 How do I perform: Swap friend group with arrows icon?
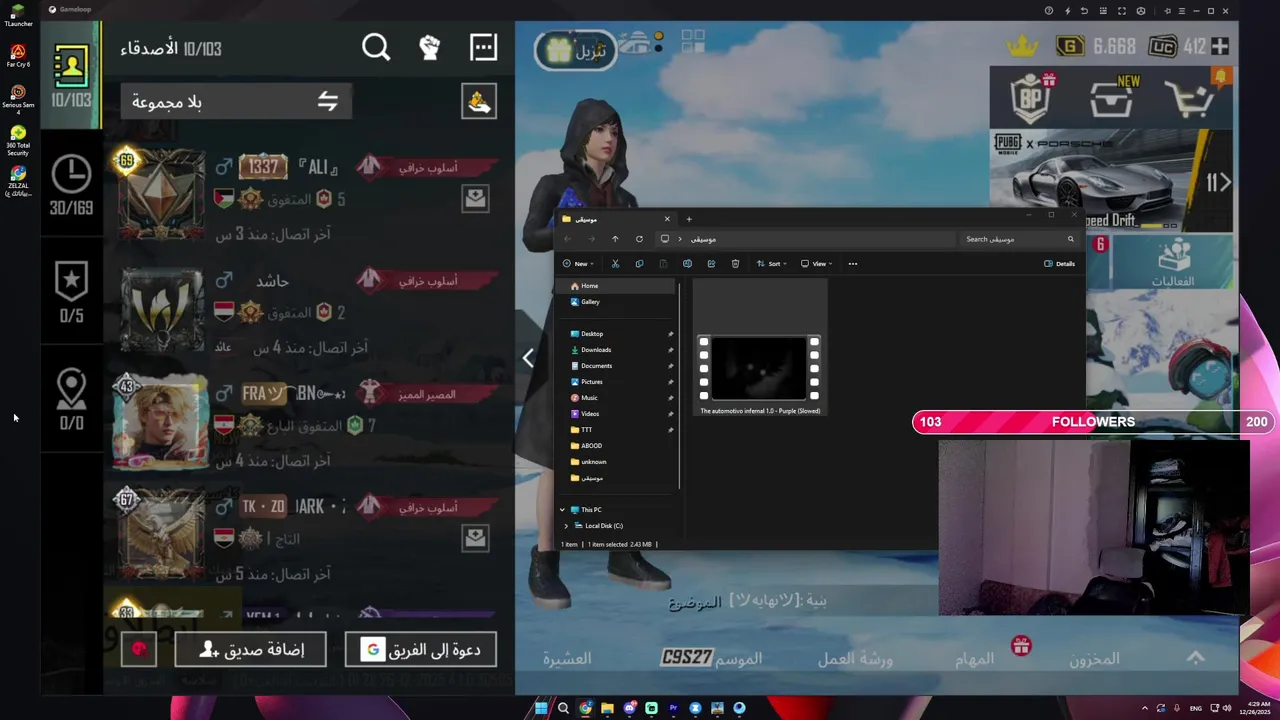pos(328,101)
